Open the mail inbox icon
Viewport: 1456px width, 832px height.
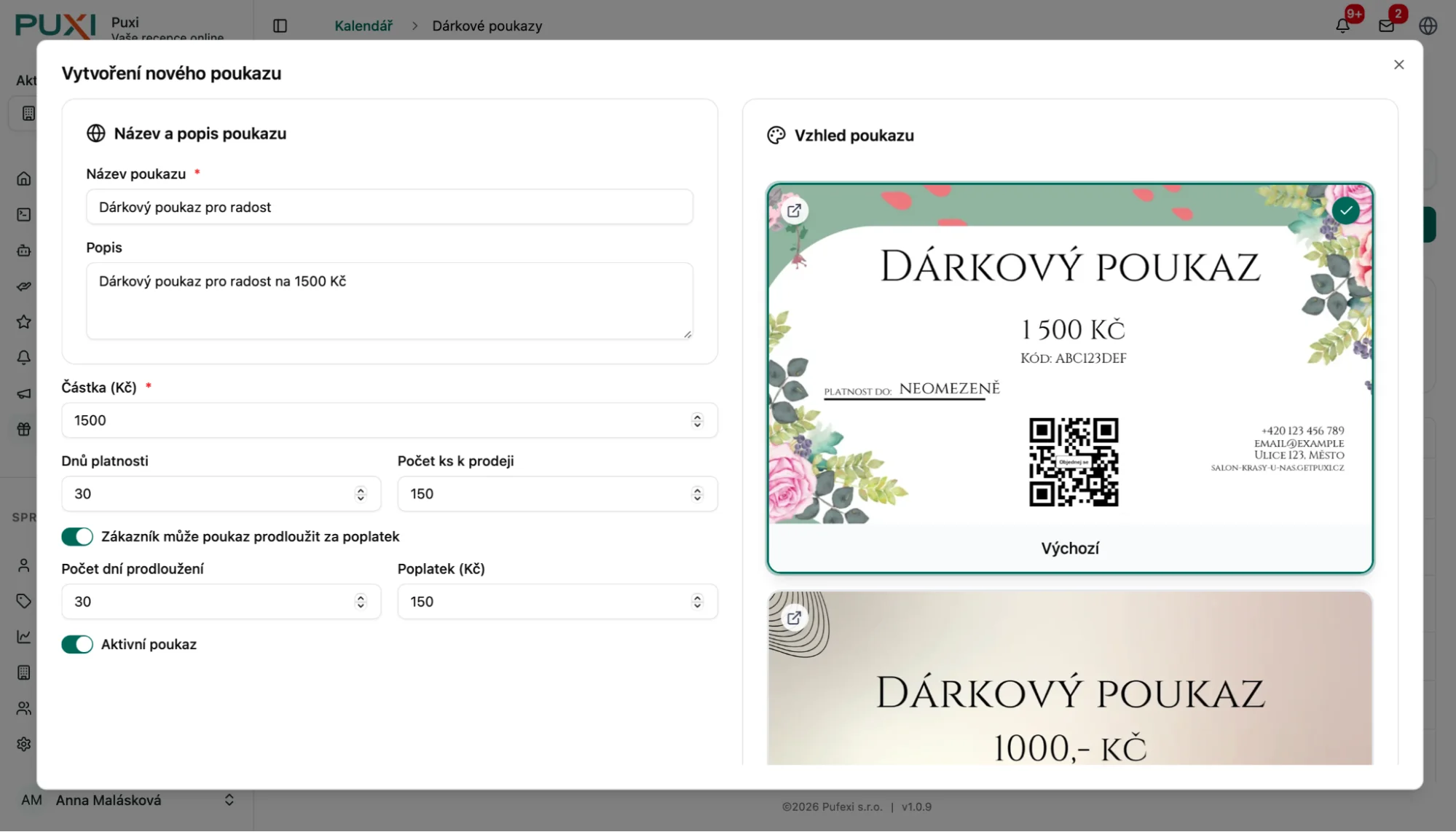point(1386,25)
